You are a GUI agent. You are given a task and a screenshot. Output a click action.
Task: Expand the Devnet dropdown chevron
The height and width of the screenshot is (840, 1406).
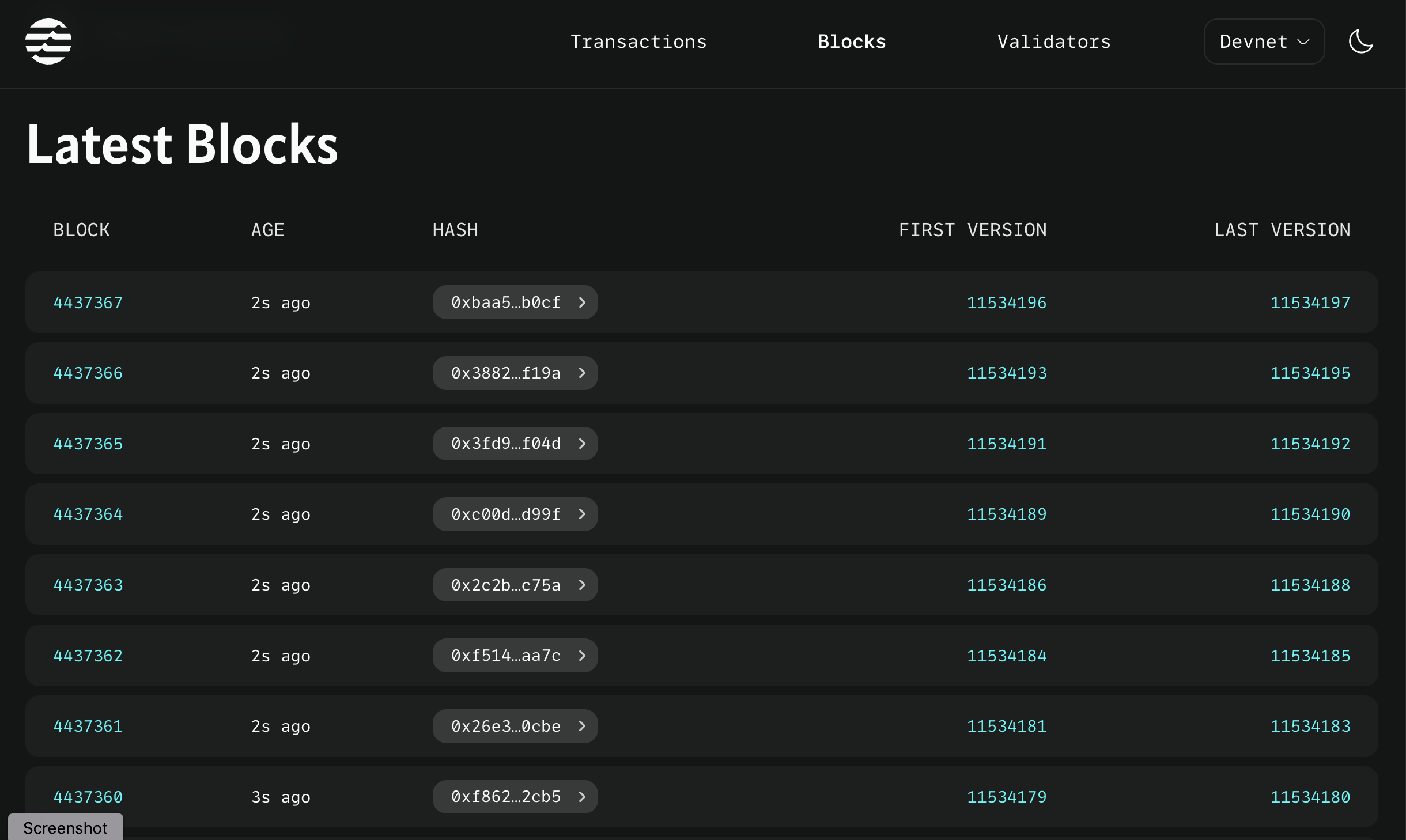[x=1303, y=41]
